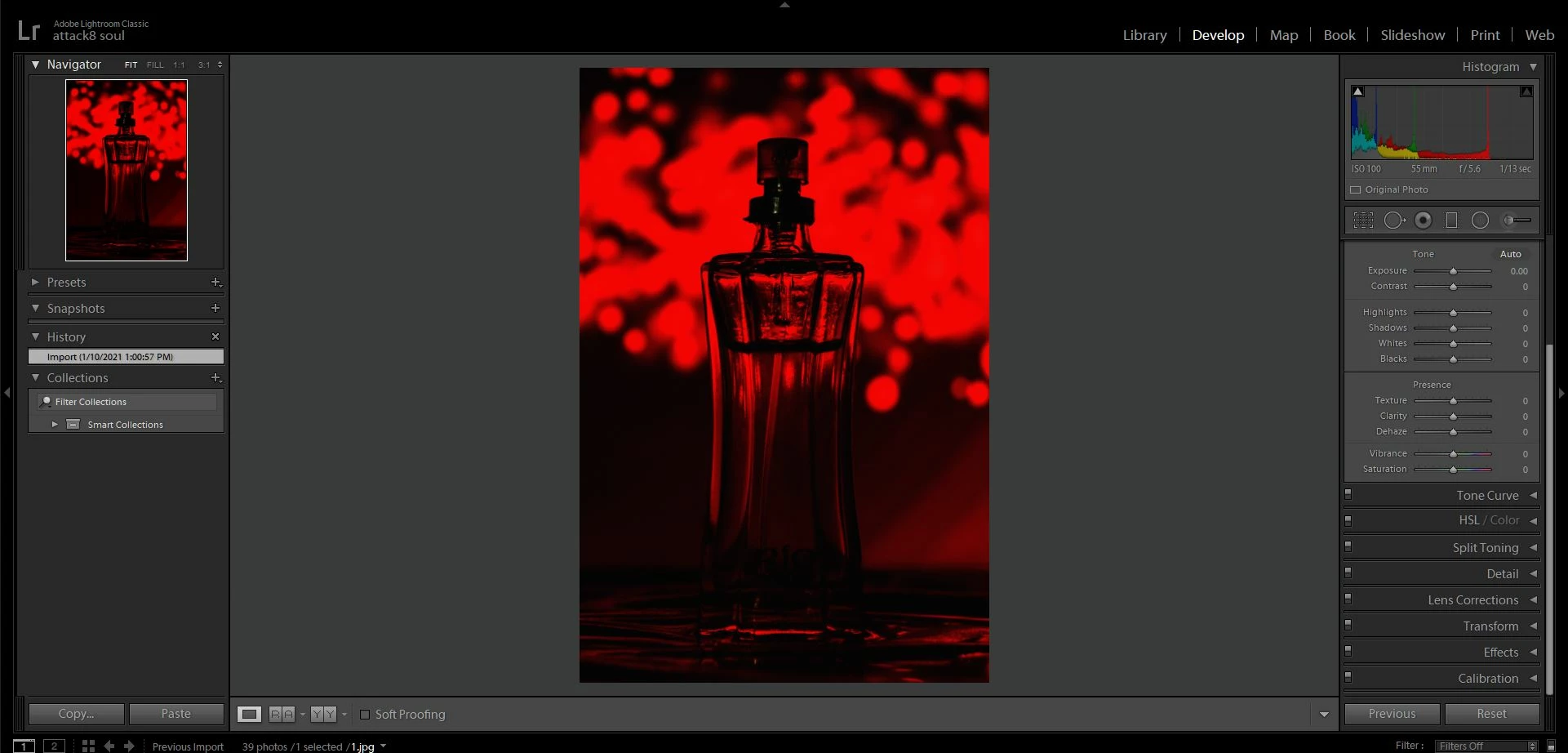This screenshot has height=753, width=1568.
Task: Toggle Detail panel switch
Action: point(1348,573)
